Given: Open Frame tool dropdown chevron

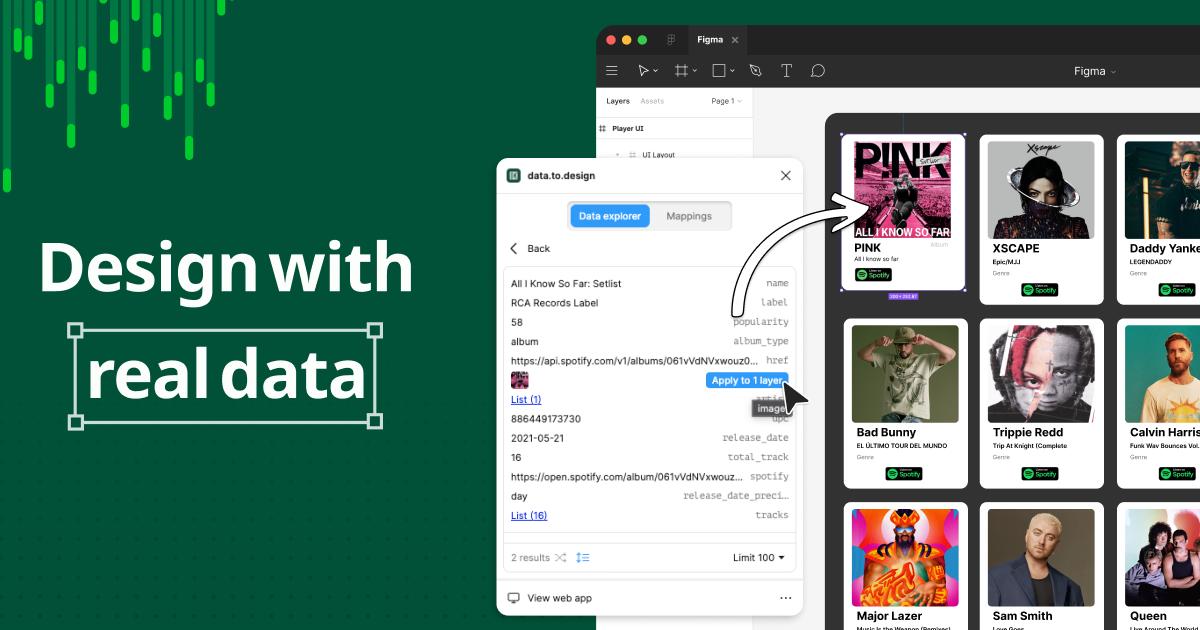Looking at the screenshot, I should coord(695,72).
